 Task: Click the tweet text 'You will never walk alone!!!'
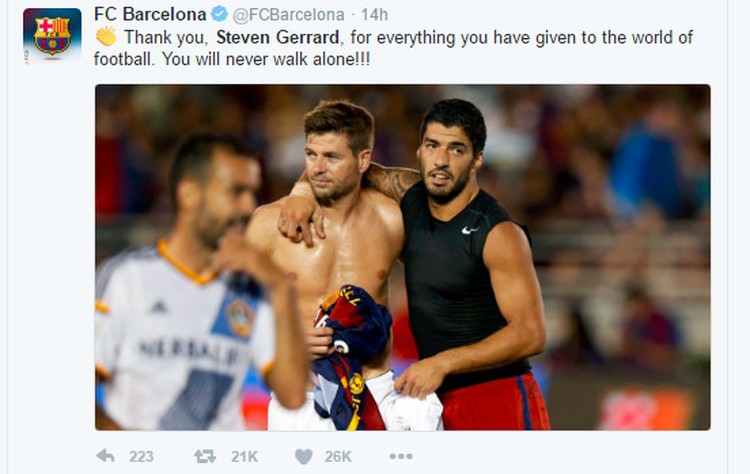click(265, 59)
